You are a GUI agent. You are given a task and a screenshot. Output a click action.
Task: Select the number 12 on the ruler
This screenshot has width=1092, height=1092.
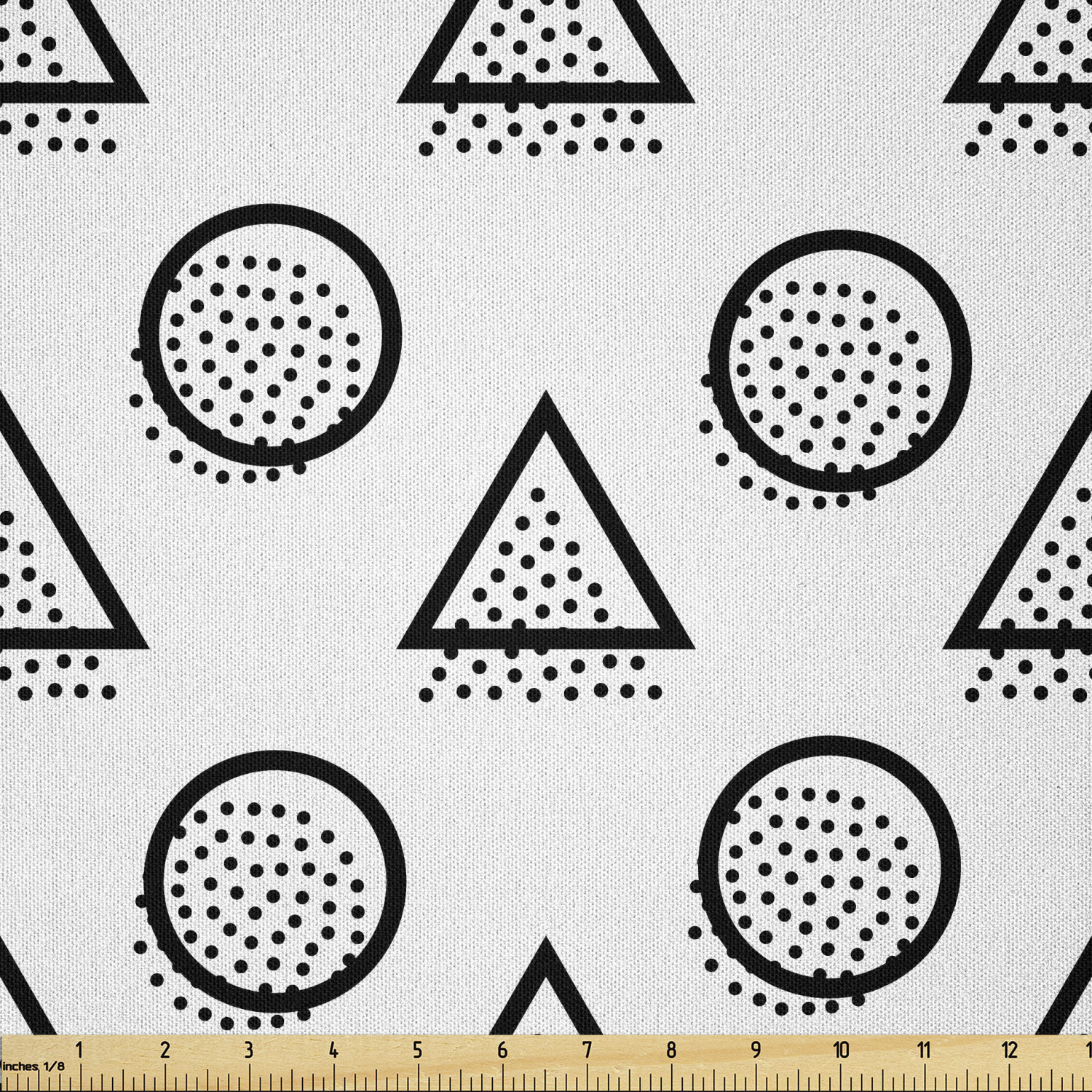[x=1009, y=1050]
